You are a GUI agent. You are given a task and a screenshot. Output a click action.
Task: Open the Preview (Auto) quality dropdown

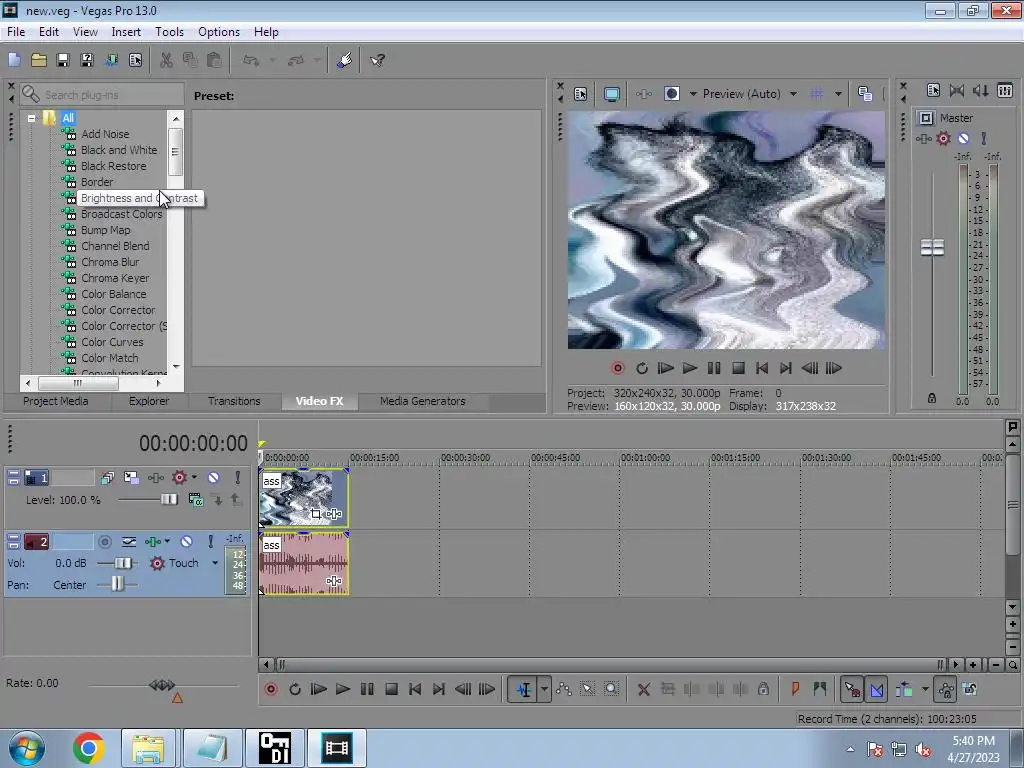(793, 94)
